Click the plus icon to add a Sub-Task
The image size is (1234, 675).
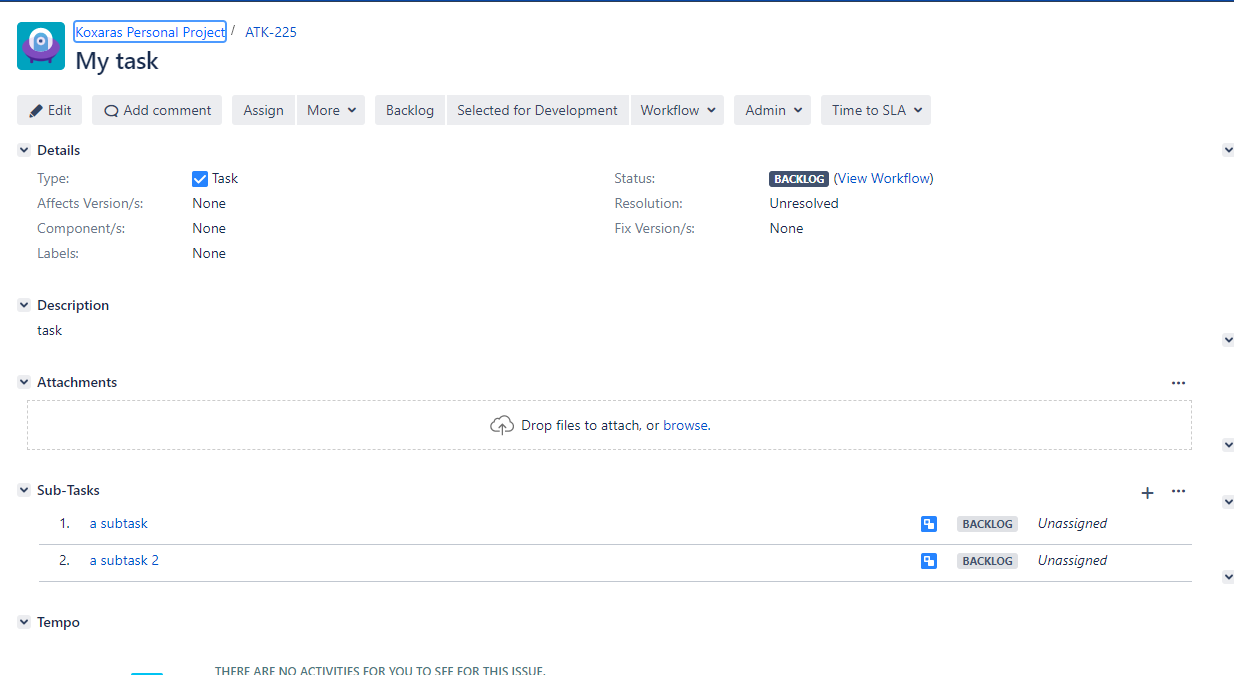tap(1147, 491)
